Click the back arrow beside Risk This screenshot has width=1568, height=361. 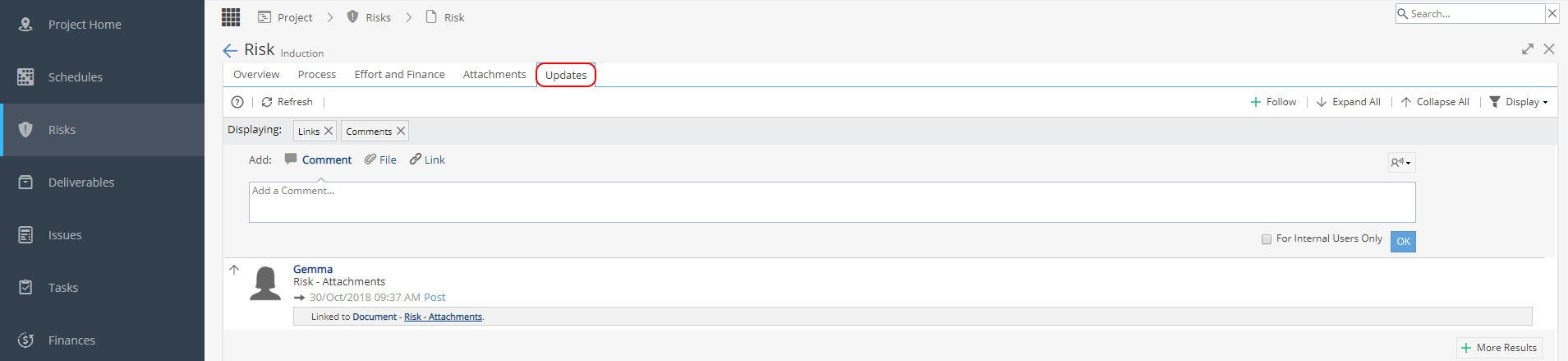[230, 50]
